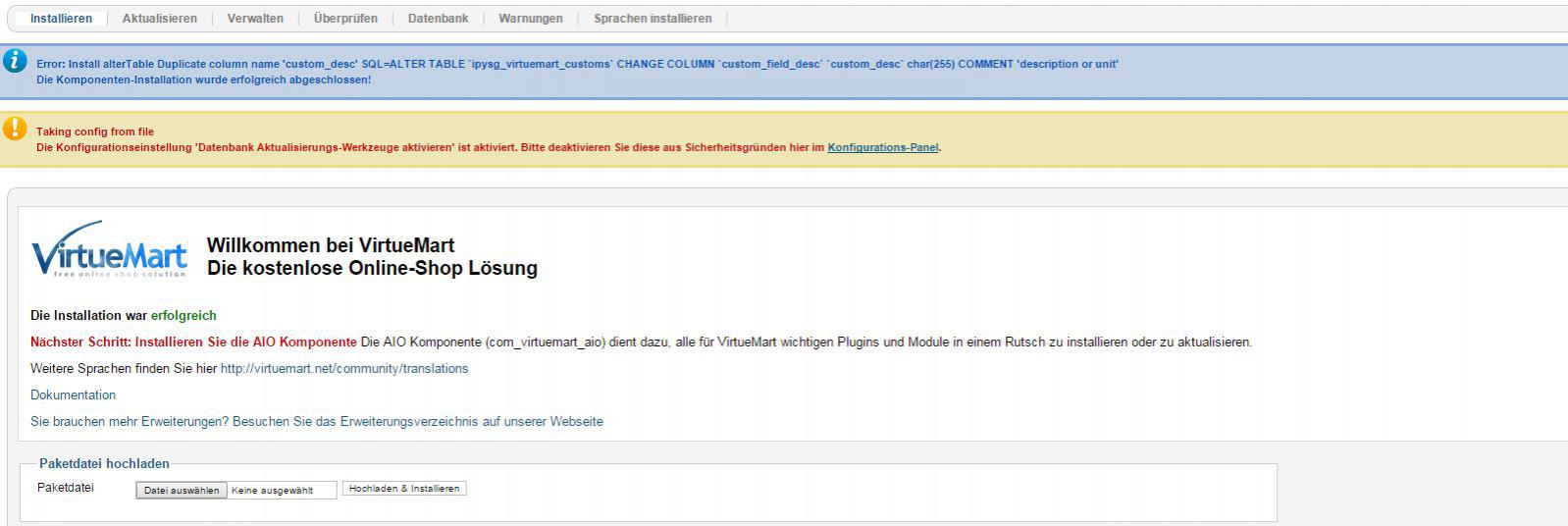
Task: Click the 'Paketdatei' field label
Action: tap(66, 488)
